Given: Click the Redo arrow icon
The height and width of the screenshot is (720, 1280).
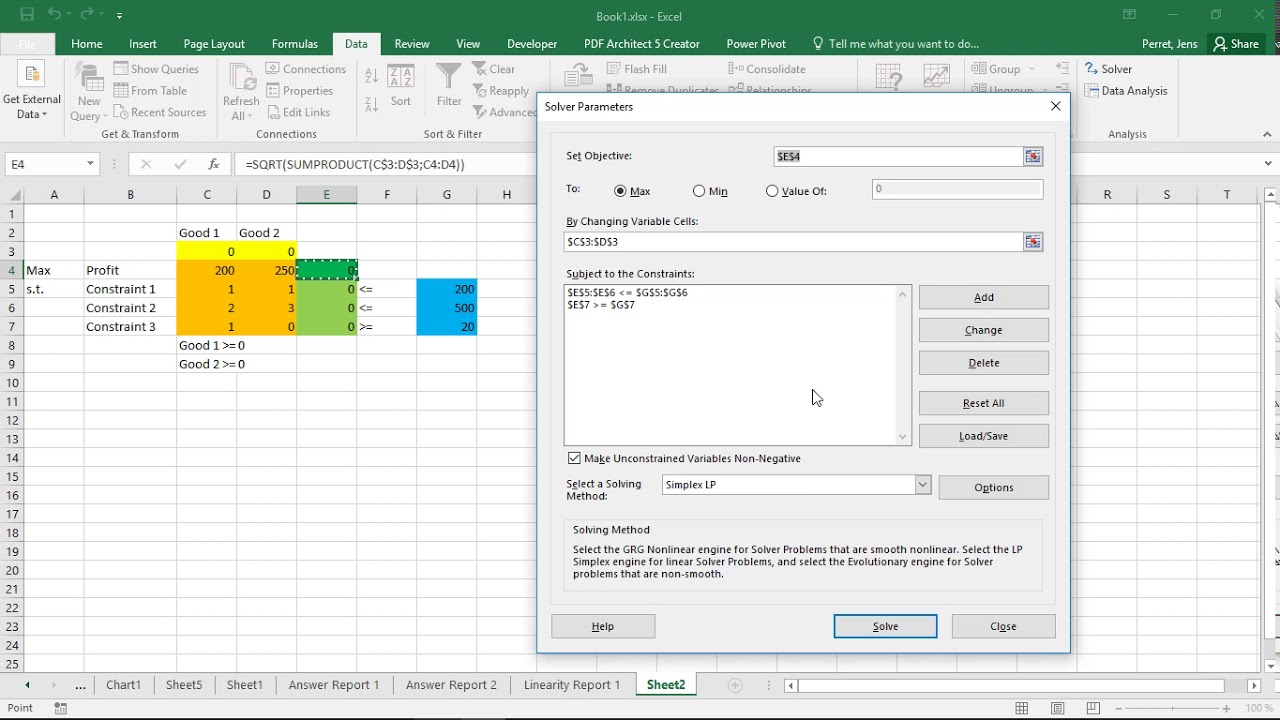Looking at the screenshot, I should click(87, 15).
